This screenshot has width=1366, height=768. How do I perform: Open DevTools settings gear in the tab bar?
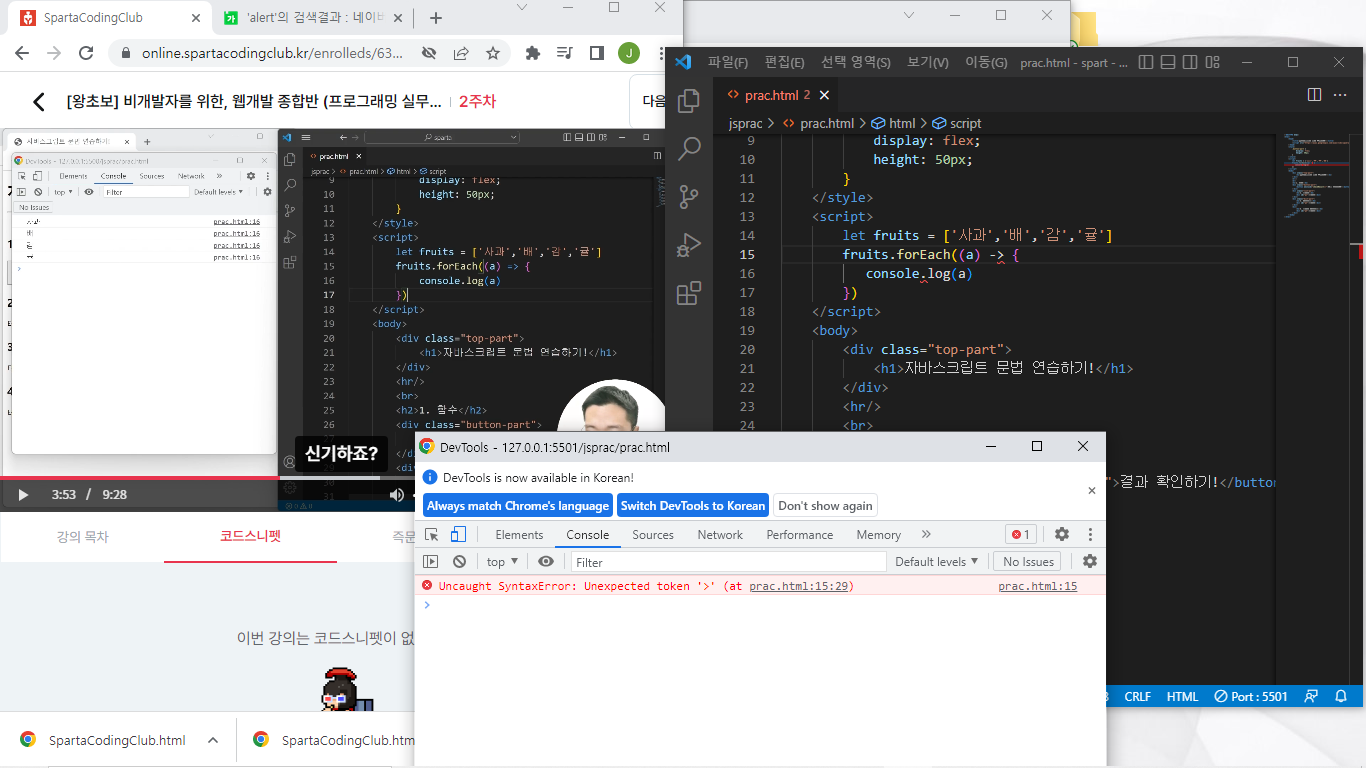tap(1062, 535)
